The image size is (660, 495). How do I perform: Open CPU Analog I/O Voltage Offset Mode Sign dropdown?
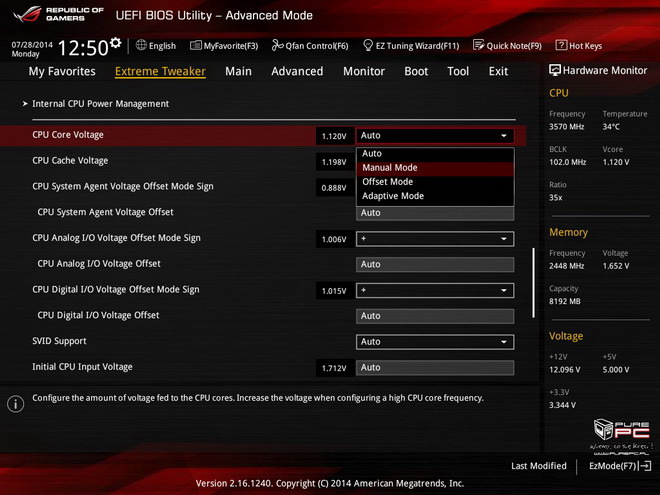coord(435,239)
